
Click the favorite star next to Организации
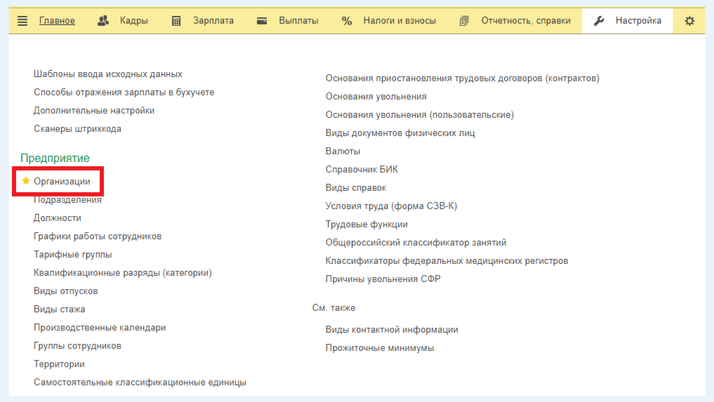click(x=26, y=181)
